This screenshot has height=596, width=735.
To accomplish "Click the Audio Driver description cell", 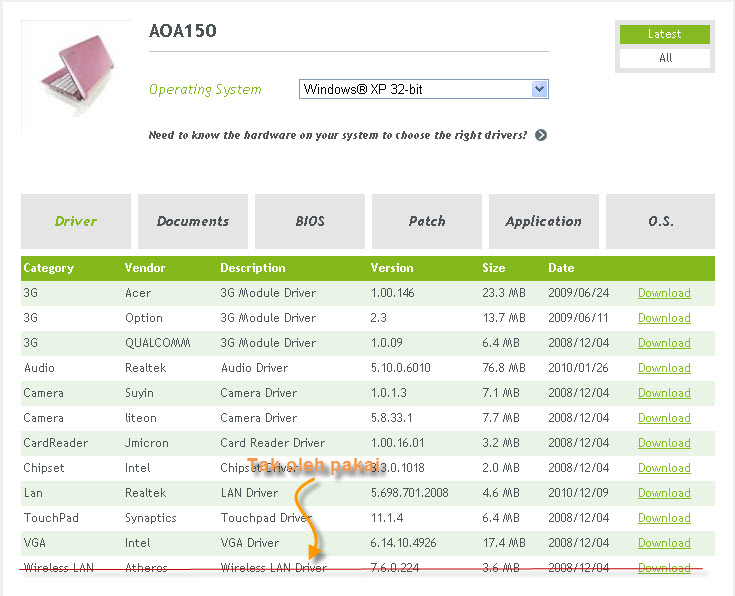I will [x=254, y=368].
